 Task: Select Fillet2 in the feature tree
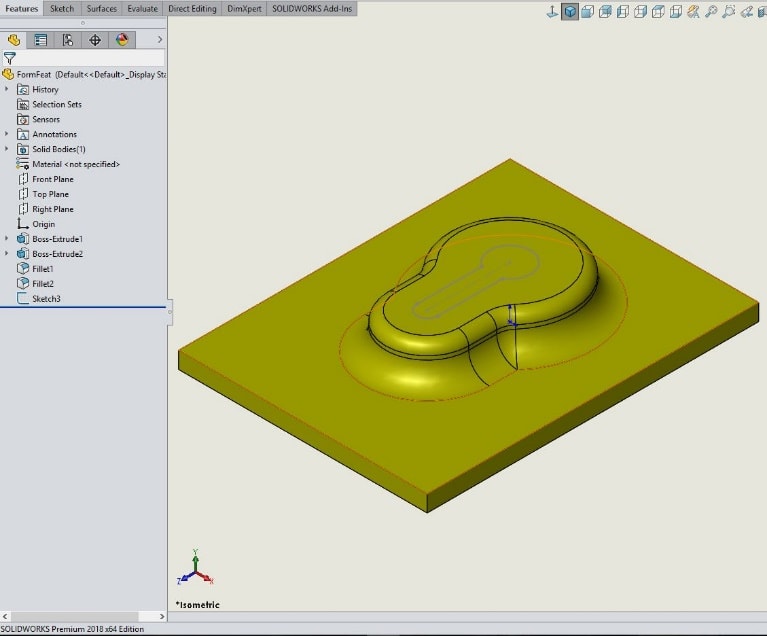(42, 284)
